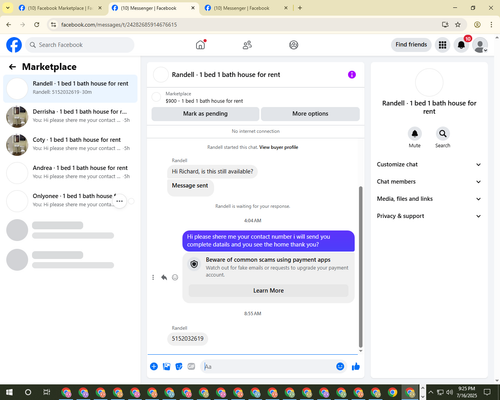View site information icon in address bar
This screenshot has width=500, height=400.
click(x=53, y=25)
